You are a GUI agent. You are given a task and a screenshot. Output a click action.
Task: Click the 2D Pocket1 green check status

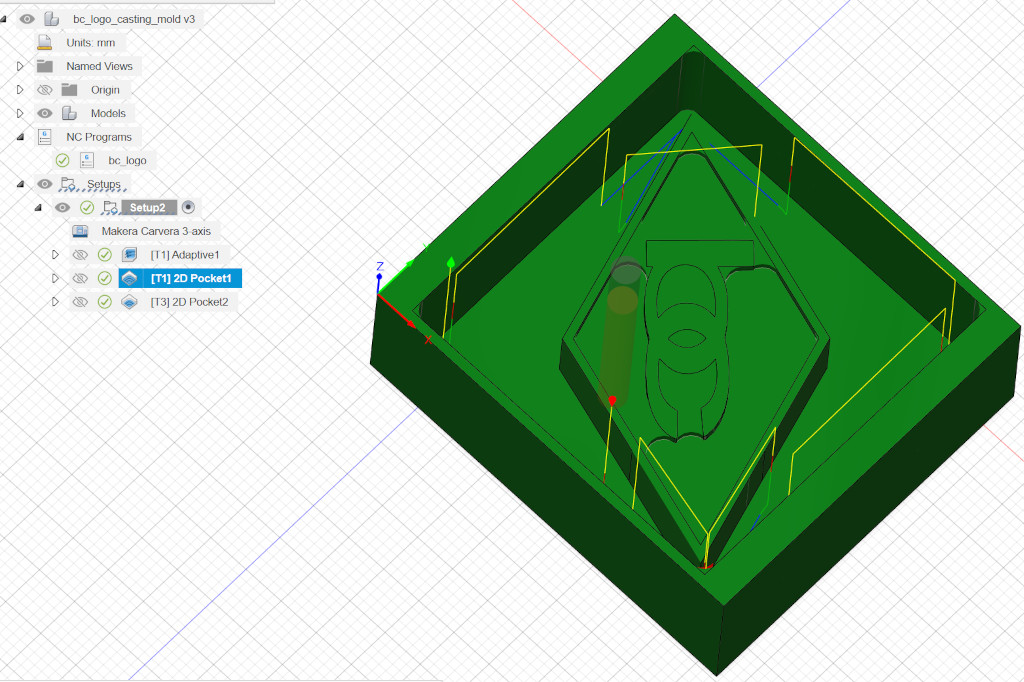coord(104,278)
